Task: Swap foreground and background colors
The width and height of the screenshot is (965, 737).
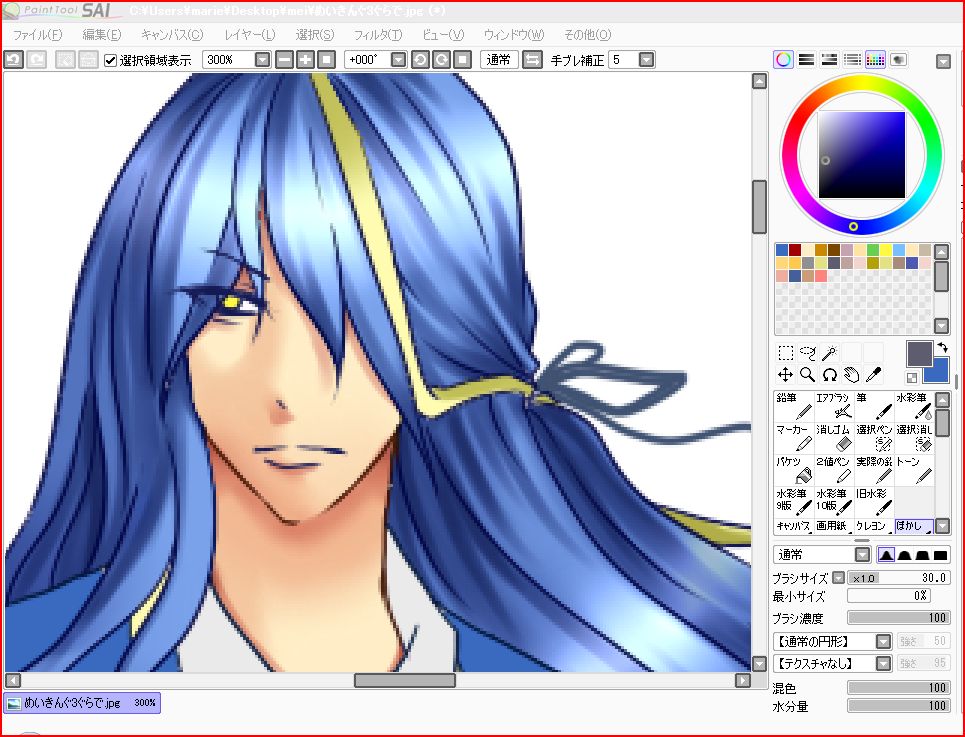Action: [x=942, y=348]
